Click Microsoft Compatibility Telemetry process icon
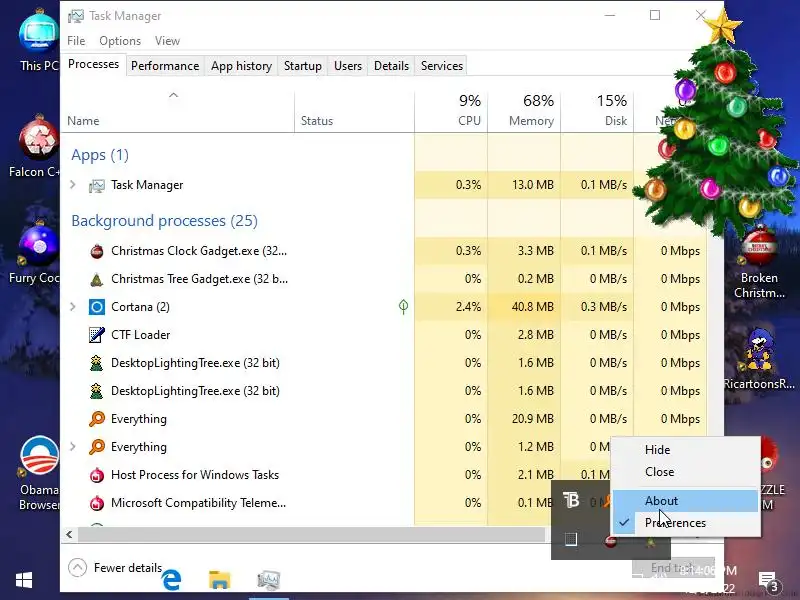Screen dimensions: 800x600 click(x=96, y=503)
